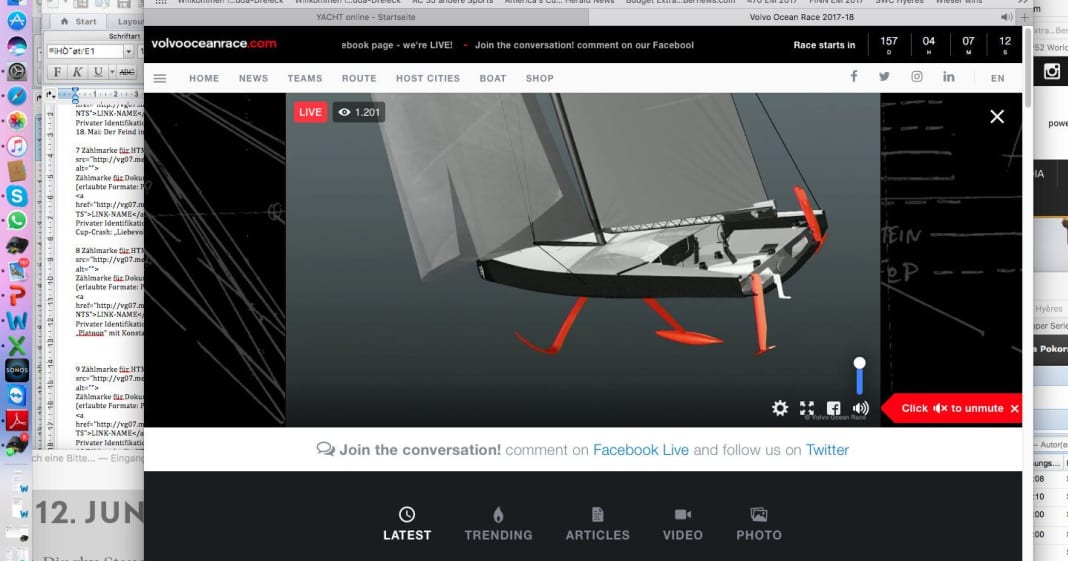The width and height of the screenshot is (1068, 561).
Task: Click the 'Race starts in' countdown days value 157
Action: [x=889, y=41]
